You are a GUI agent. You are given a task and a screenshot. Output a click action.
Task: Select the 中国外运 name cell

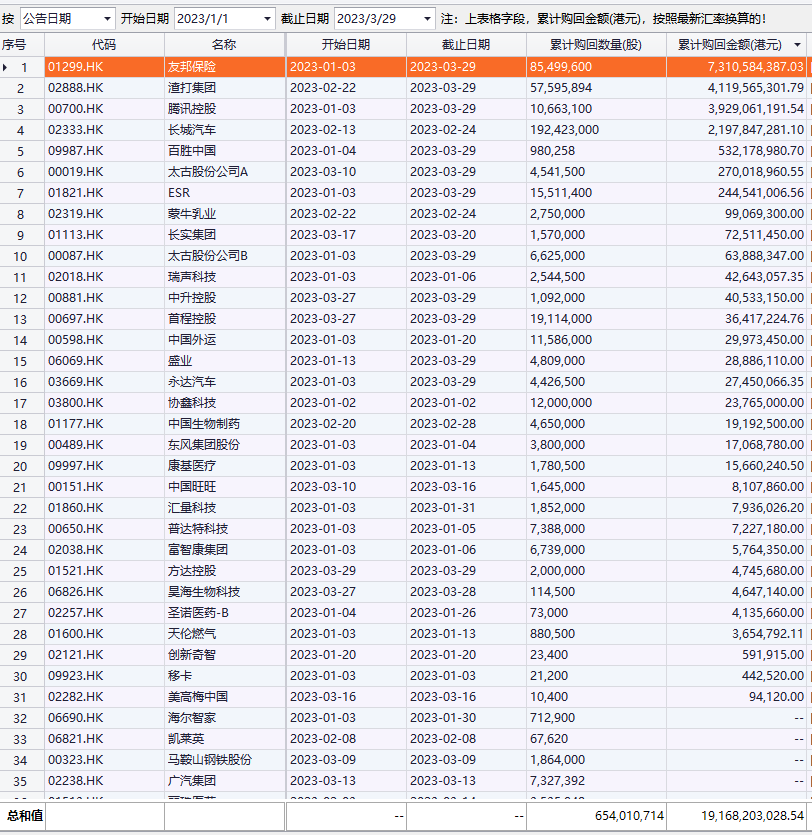coord(224,340)
